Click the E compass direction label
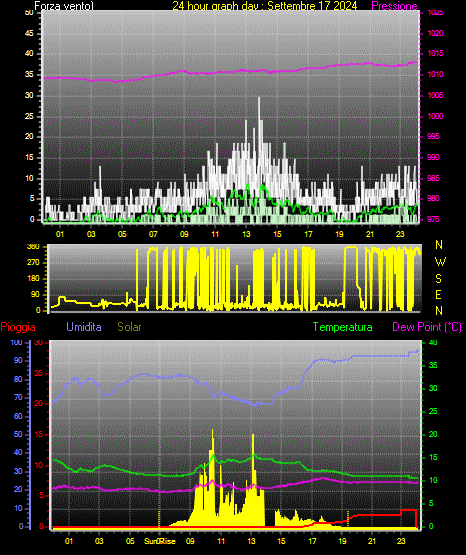This screenshot has height=555, width=466. (x=438, y=295)
